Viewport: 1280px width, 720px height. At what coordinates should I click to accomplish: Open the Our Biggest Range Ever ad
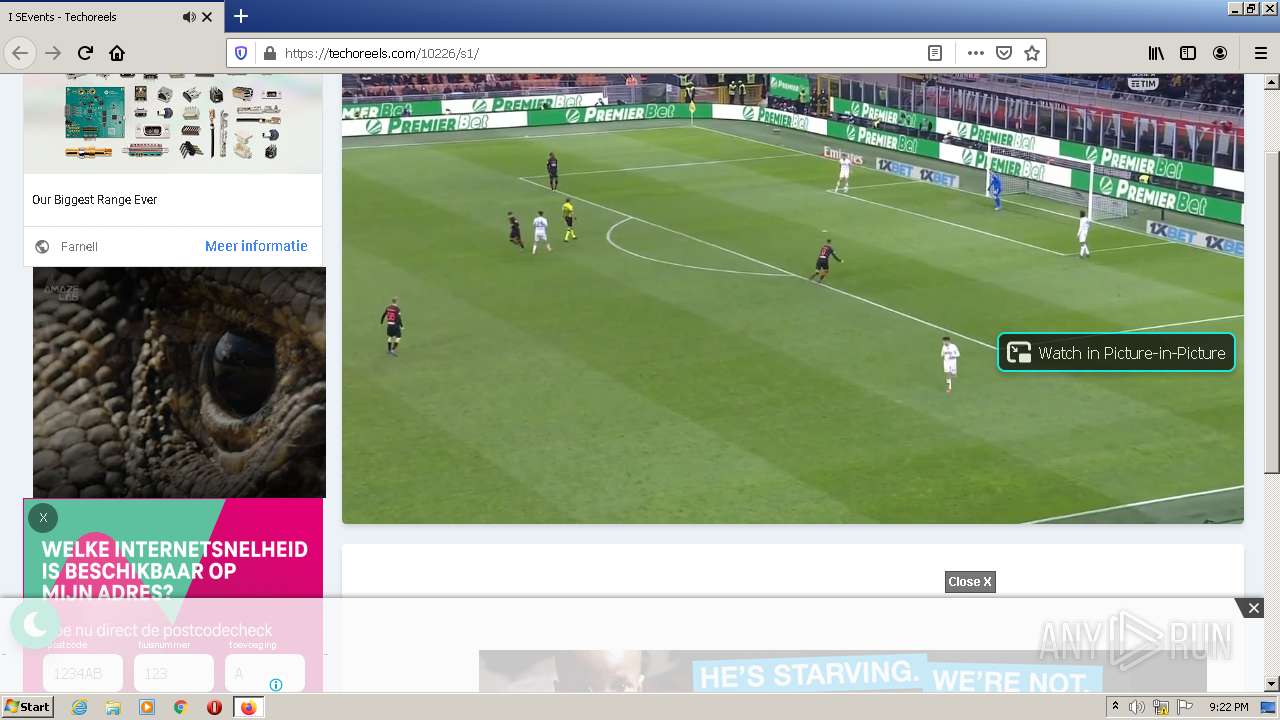click(95, 200)
